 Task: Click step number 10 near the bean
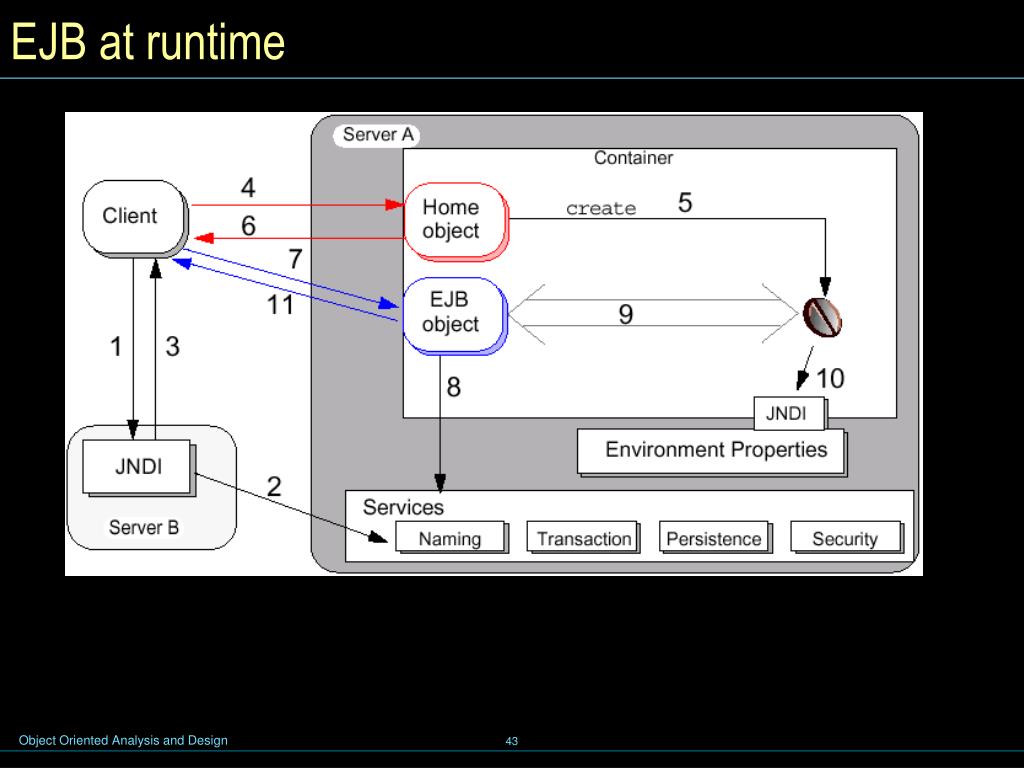830,379
